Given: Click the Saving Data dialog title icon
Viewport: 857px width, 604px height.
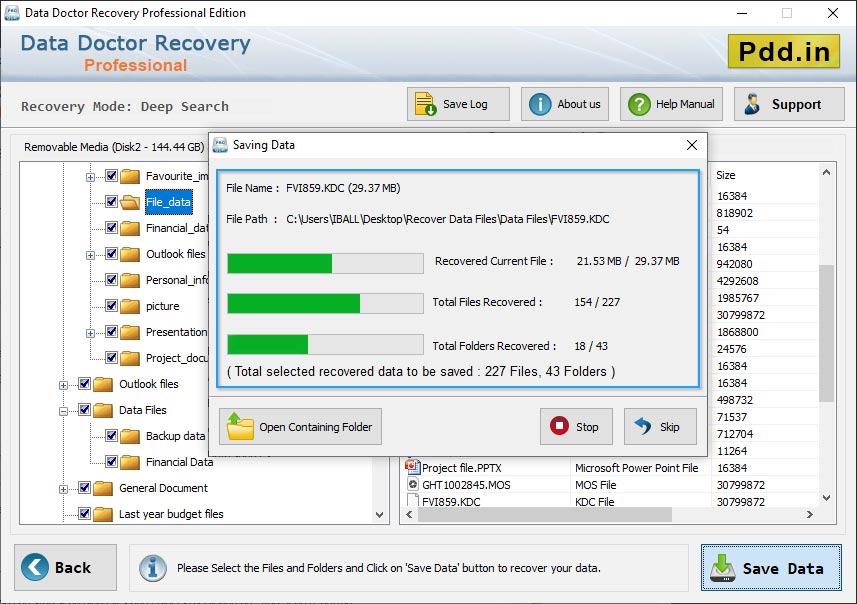Looking at the screenshot, I should (x=220, y=145).
